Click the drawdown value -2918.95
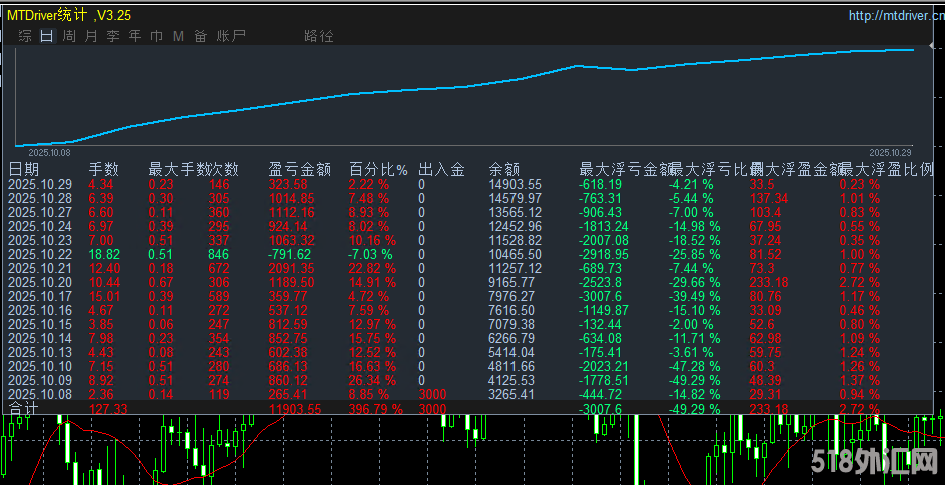The image size is (945, 485). click(604, 254)
